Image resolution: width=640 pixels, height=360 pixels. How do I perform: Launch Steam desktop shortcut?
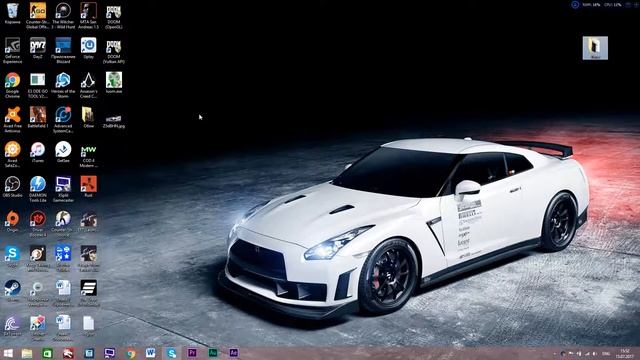12,291
